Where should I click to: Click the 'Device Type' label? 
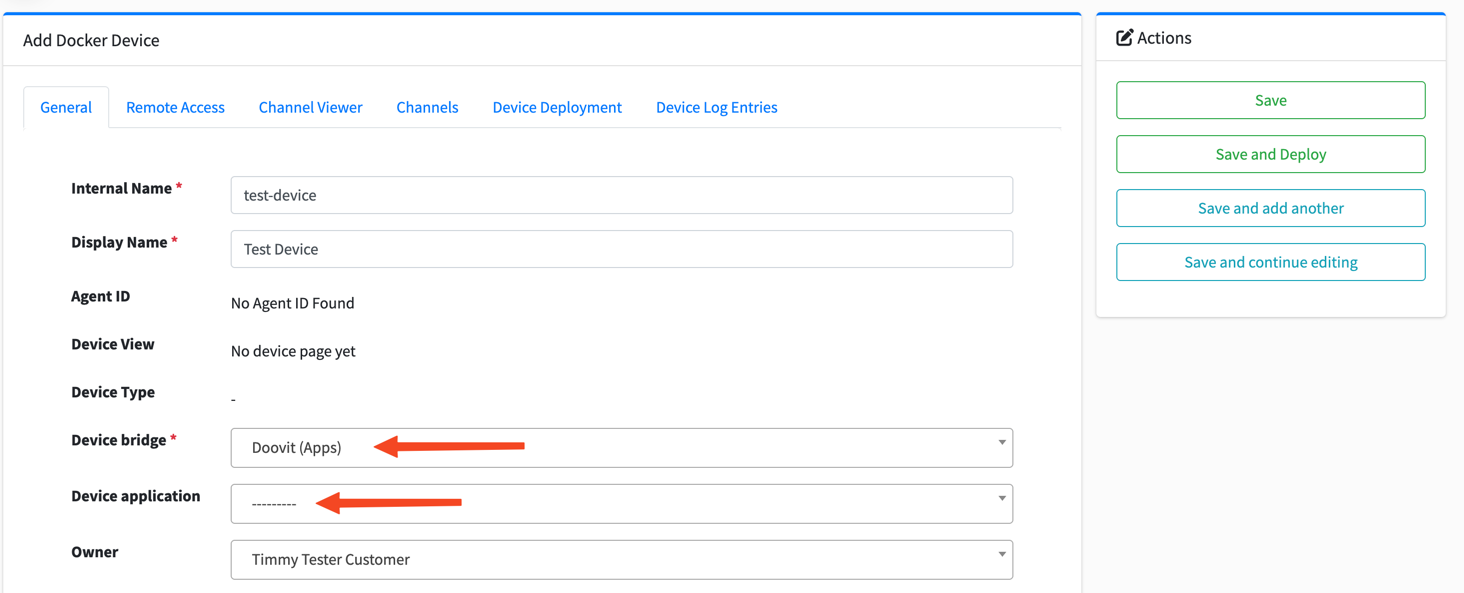(x=112, y=392)
